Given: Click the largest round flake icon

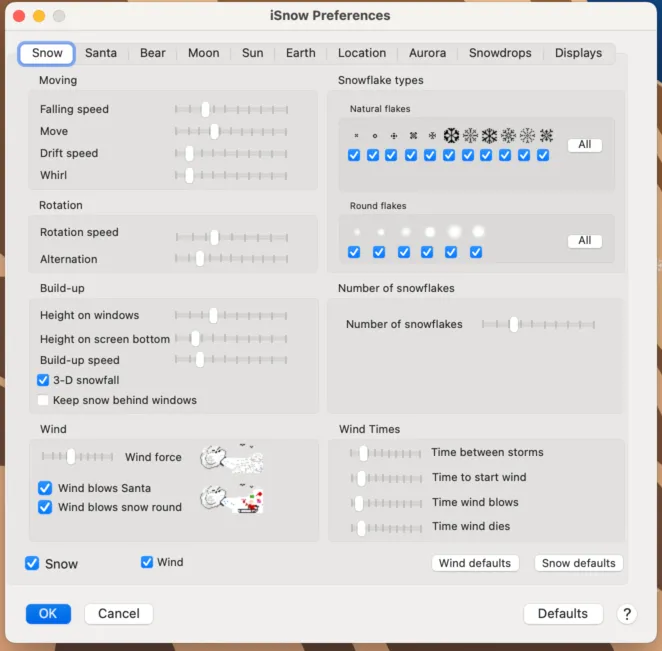Looking at the screenshot, I should tap(478, 232).
